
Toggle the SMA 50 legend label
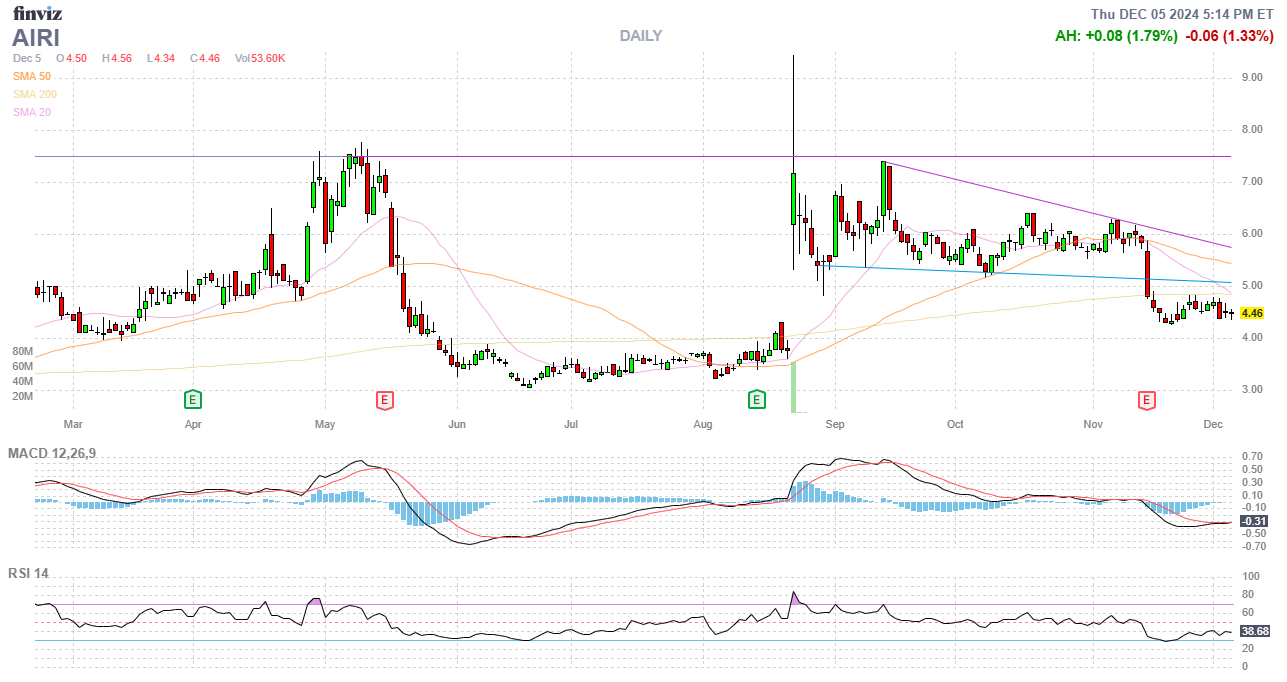click(x=32, y=76)
